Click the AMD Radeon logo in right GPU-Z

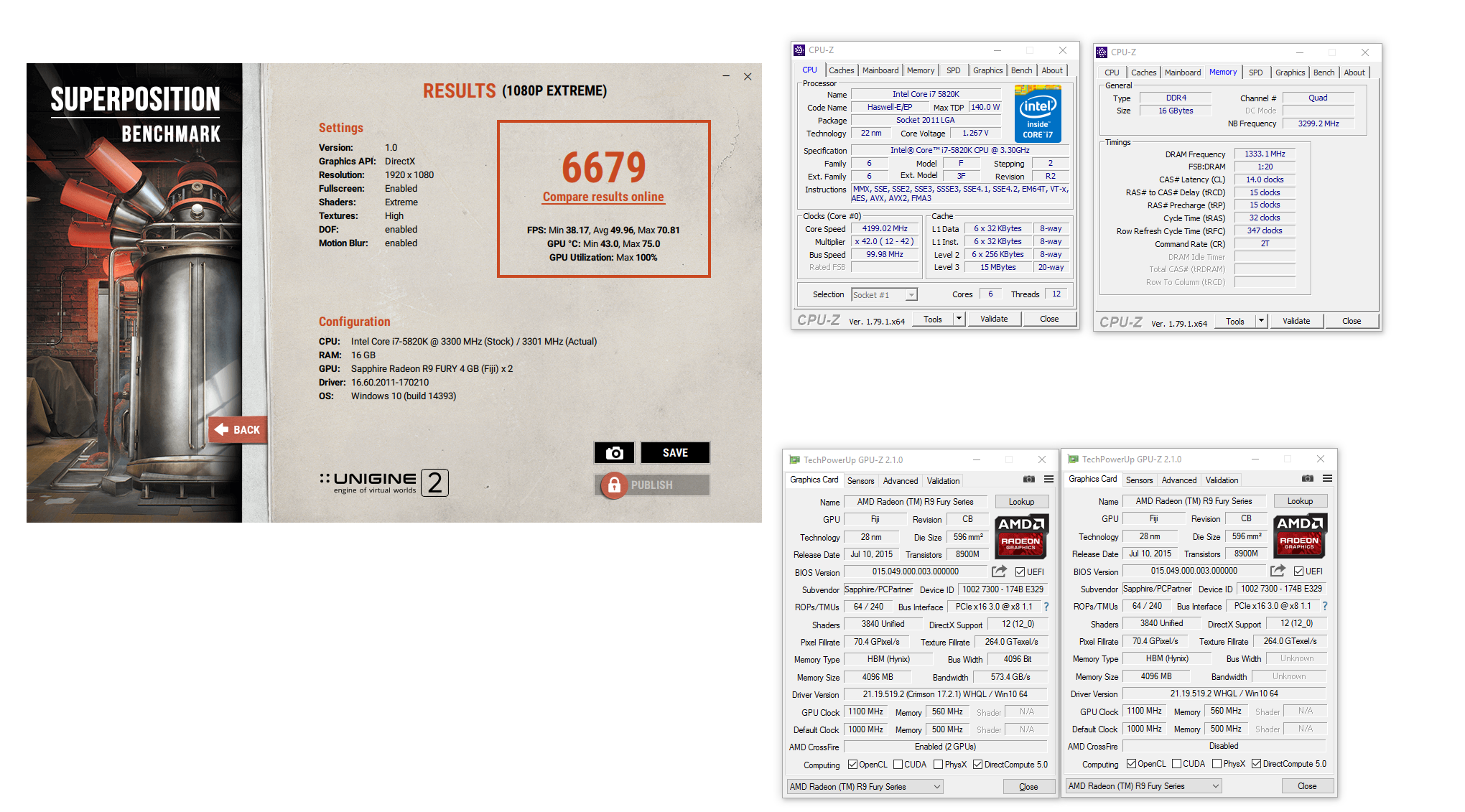(1300, 535)
